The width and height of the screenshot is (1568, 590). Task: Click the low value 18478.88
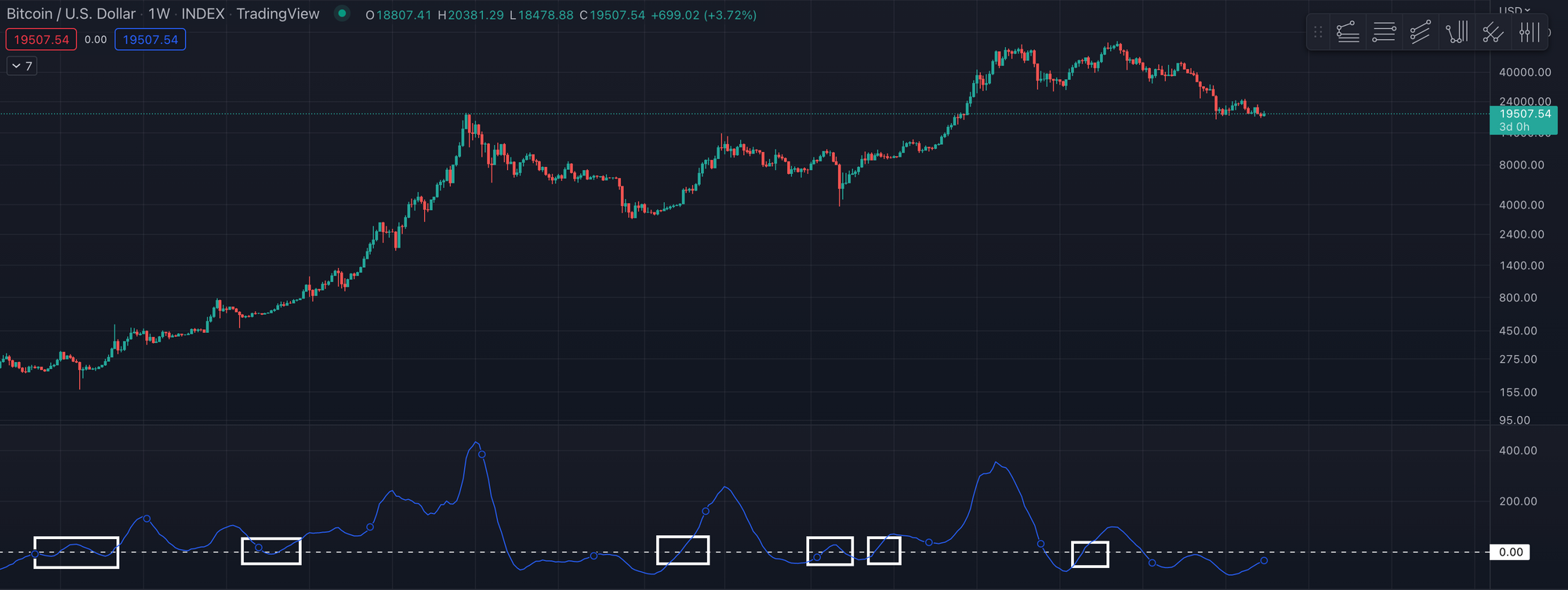(546, 15)
